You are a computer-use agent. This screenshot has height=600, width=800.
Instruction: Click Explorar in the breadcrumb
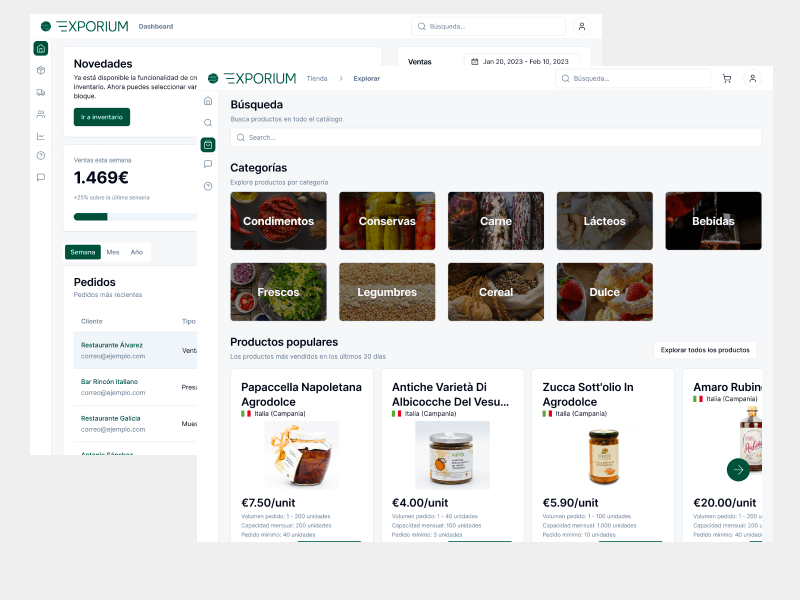click(x=367, y=79)
